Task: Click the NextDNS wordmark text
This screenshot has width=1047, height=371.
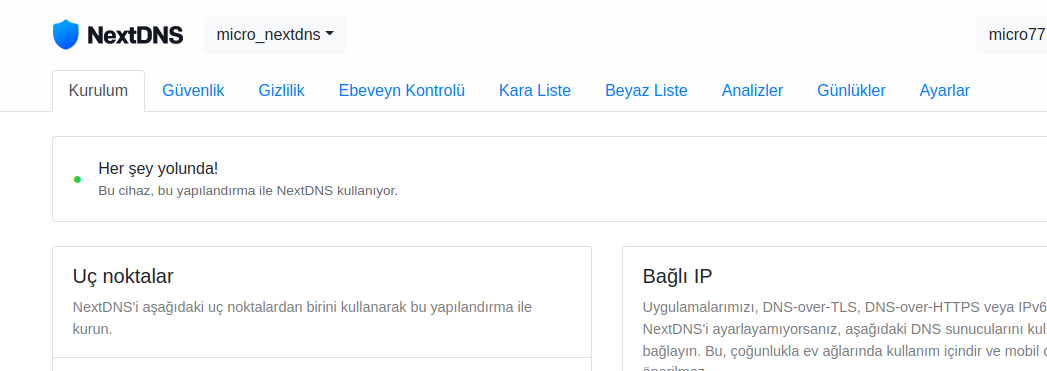Action: point(135,35)
